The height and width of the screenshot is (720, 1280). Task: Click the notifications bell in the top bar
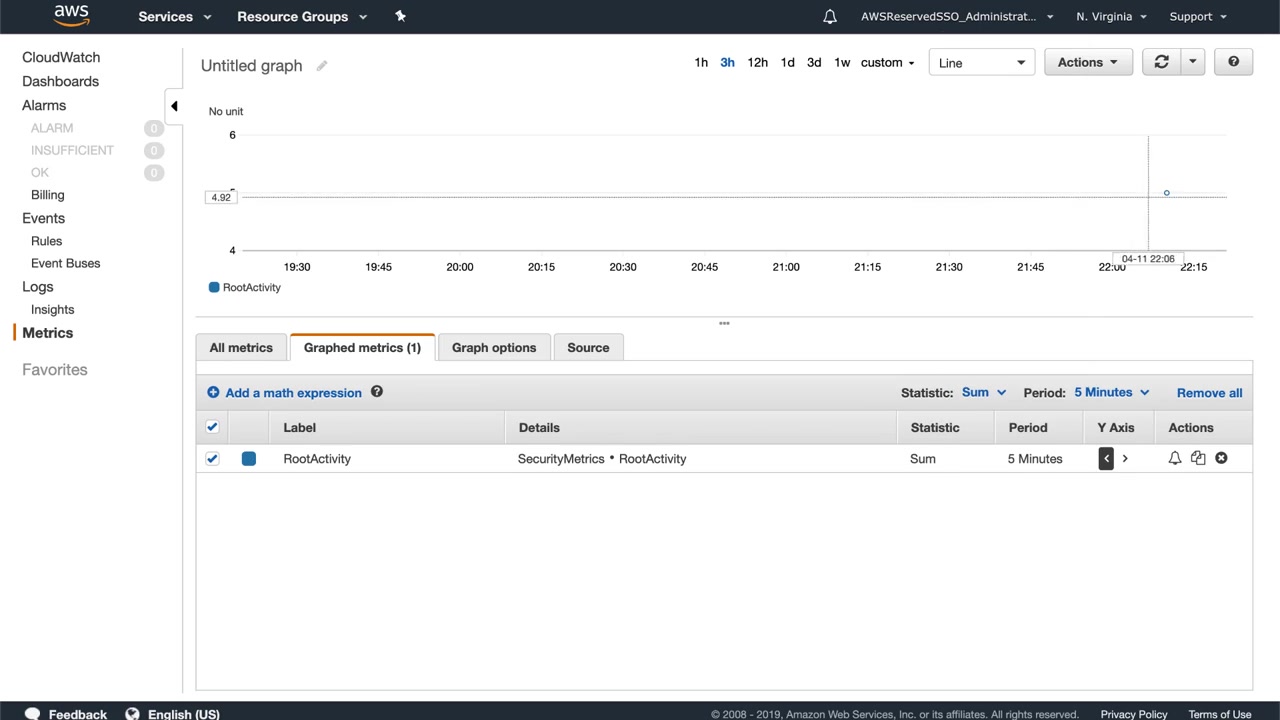point(830,16)
